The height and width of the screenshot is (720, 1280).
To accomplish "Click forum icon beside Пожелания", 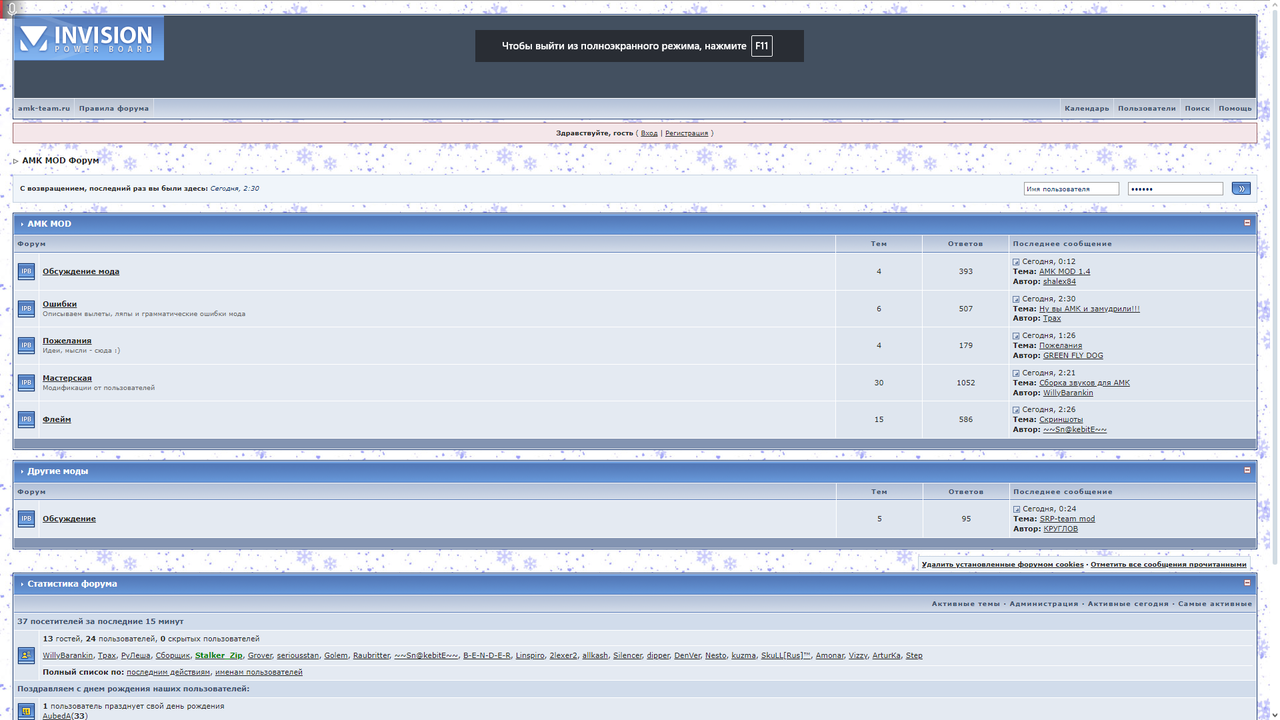I will click(x=26, y=345).
